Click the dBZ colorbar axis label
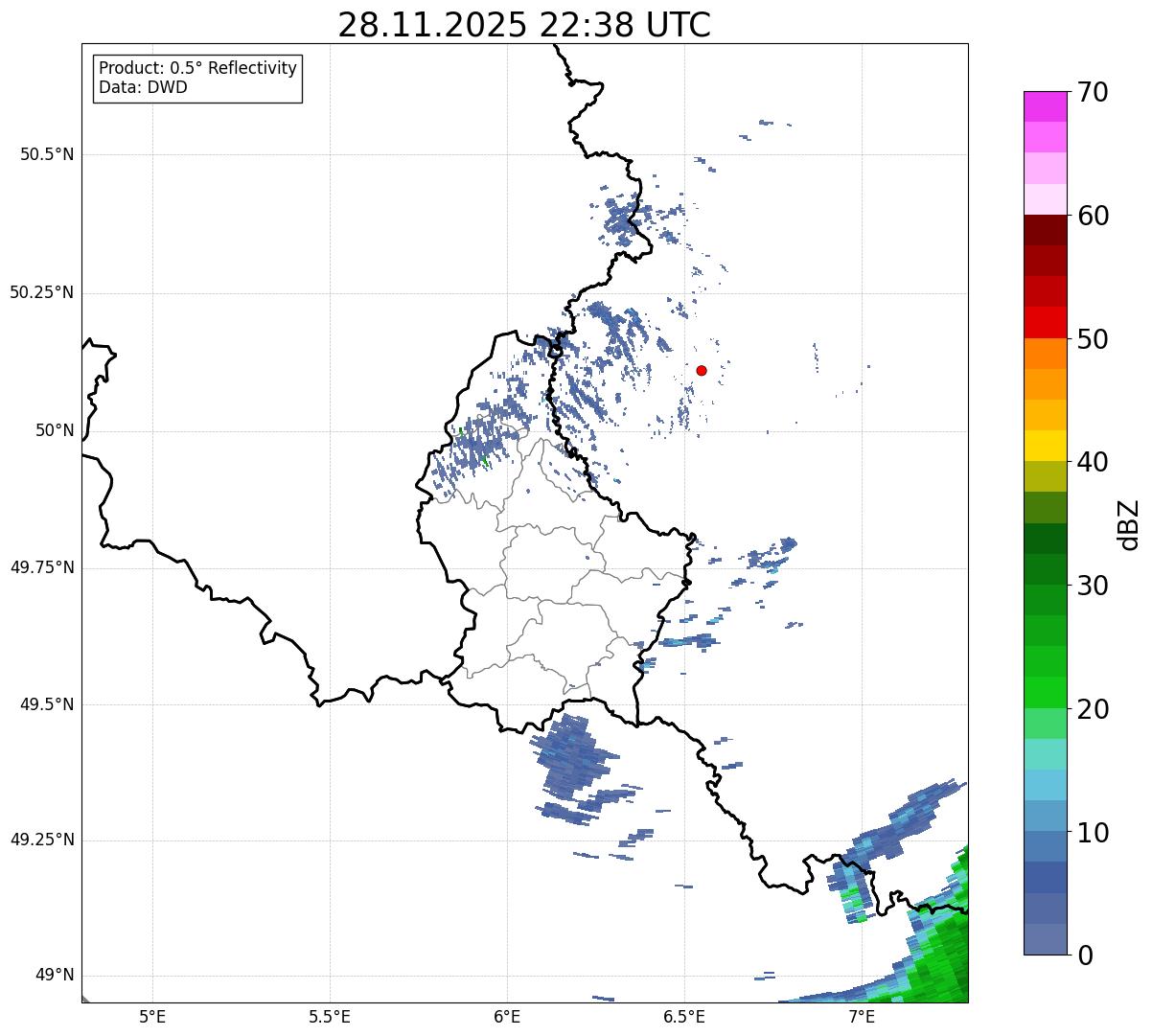 pyautogui.click(x=1129, y=524)
